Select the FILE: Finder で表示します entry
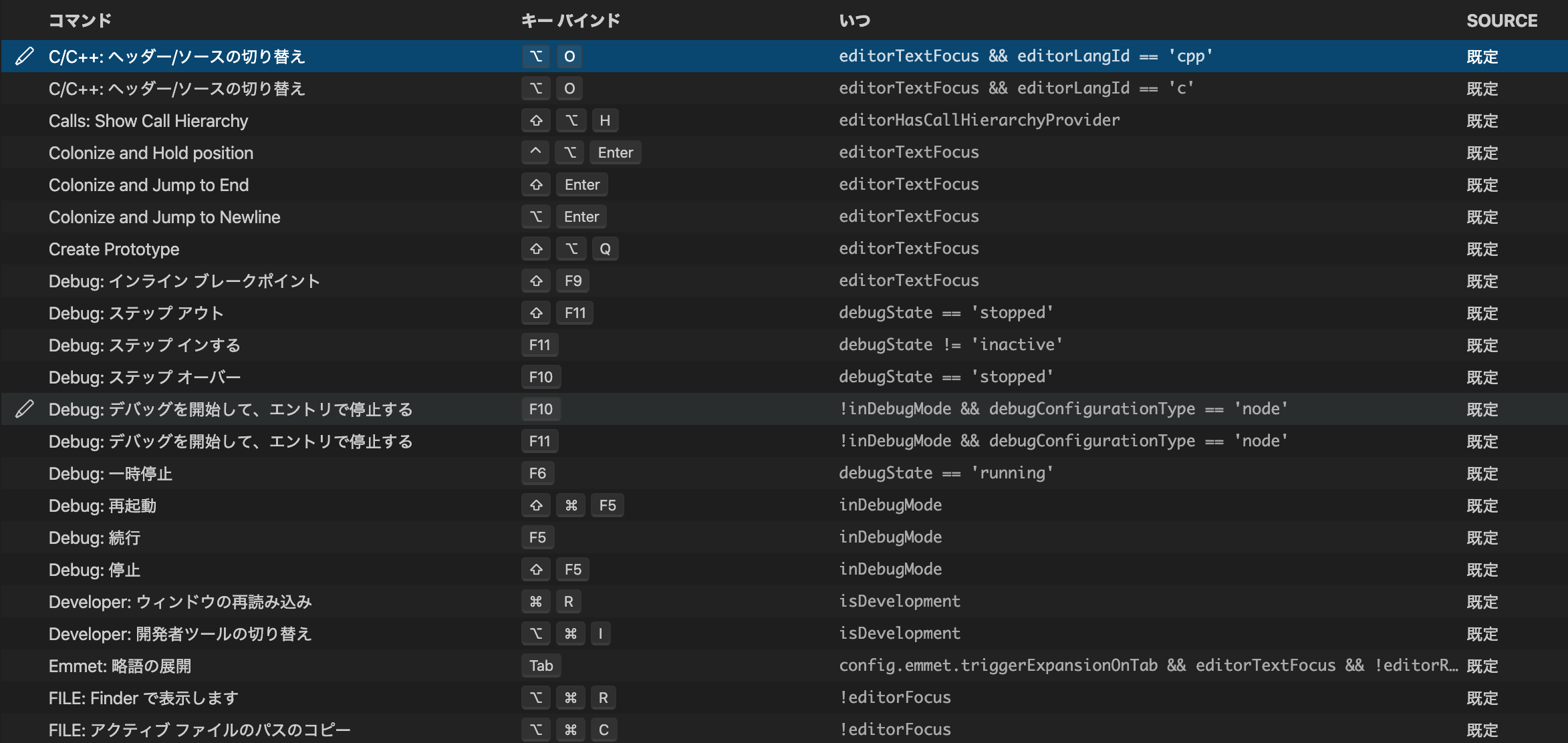Screen dimensions: 1568x743 click(x=142, y=698)
